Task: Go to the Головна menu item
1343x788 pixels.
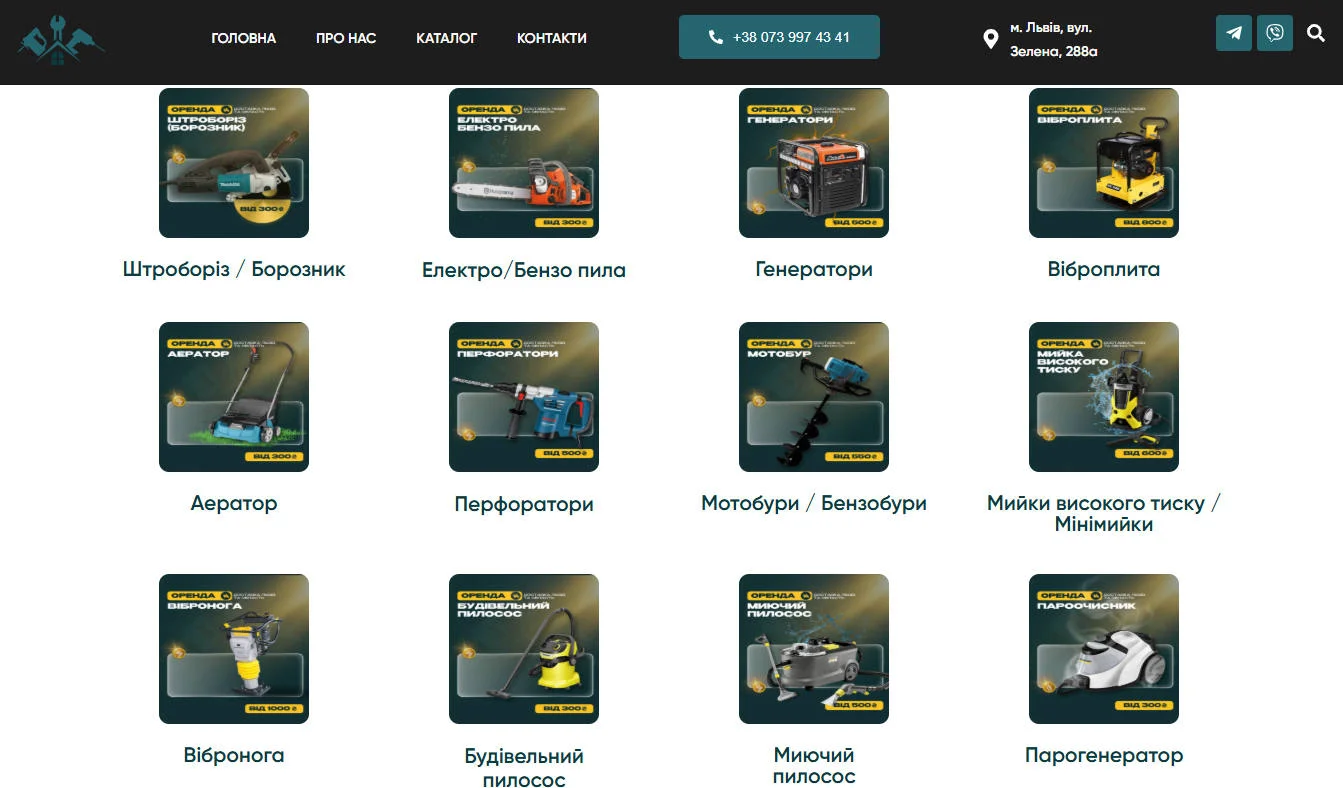Action: [244, 38]
